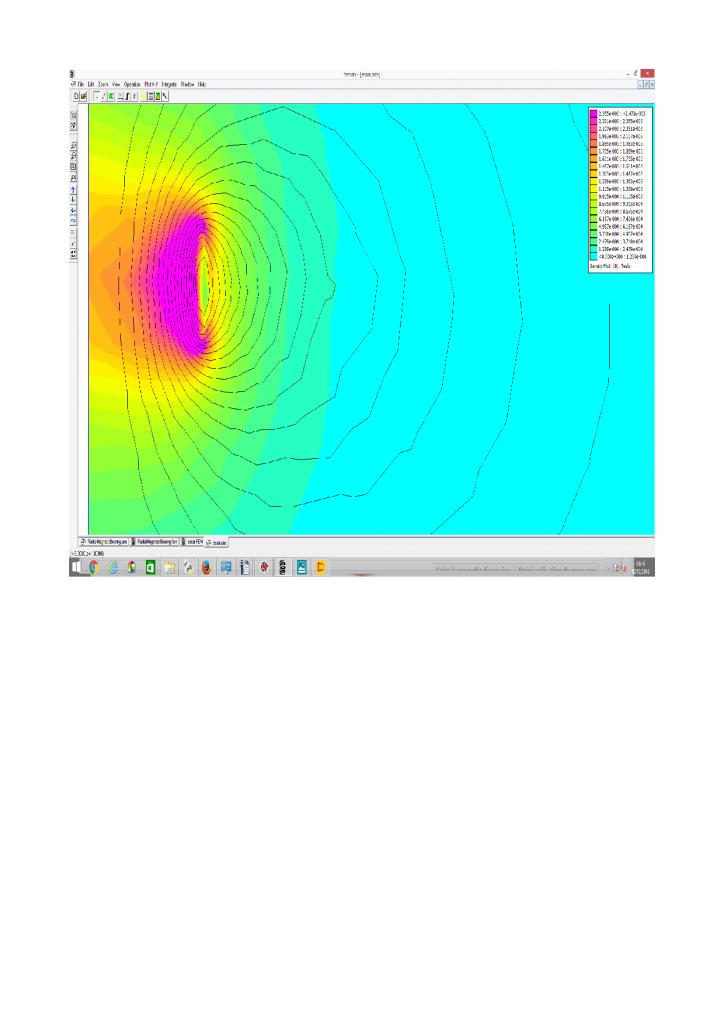Click the pan left arrow icon
The image size is (724, 1024).
coord(74,210)
